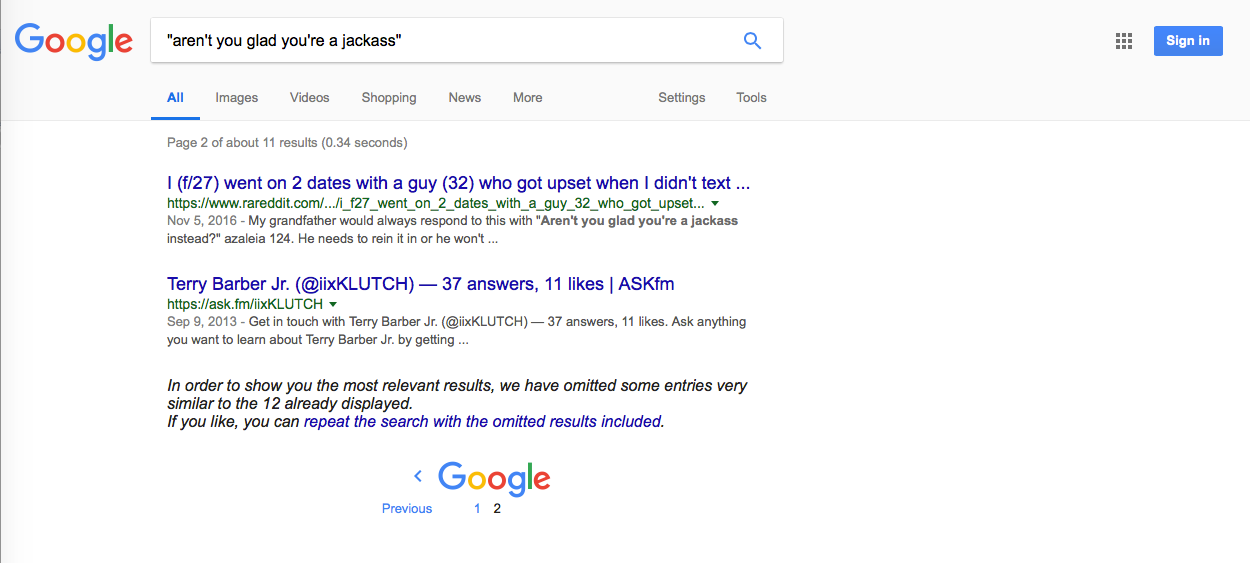Open the More search menu
The width and height of the screenshot is (1250, 563).
click(528, 98)
